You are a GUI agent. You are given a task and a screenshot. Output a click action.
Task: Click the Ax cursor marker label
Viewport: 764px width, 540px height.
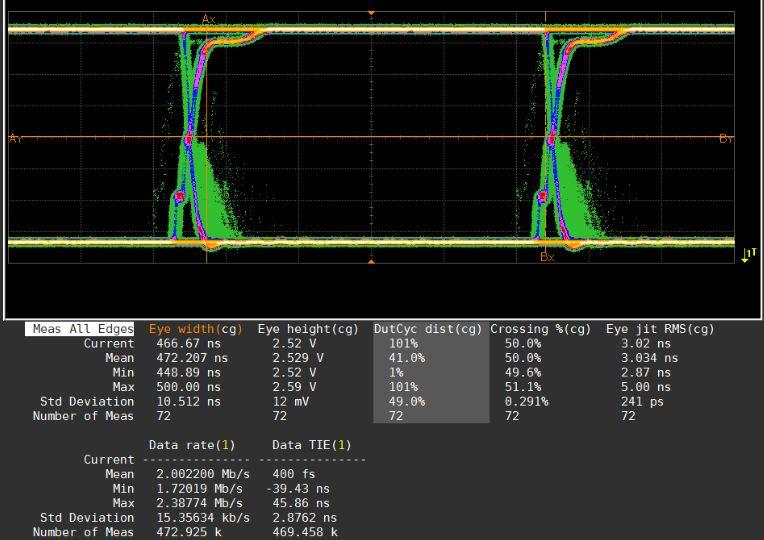tap(208, 19)
